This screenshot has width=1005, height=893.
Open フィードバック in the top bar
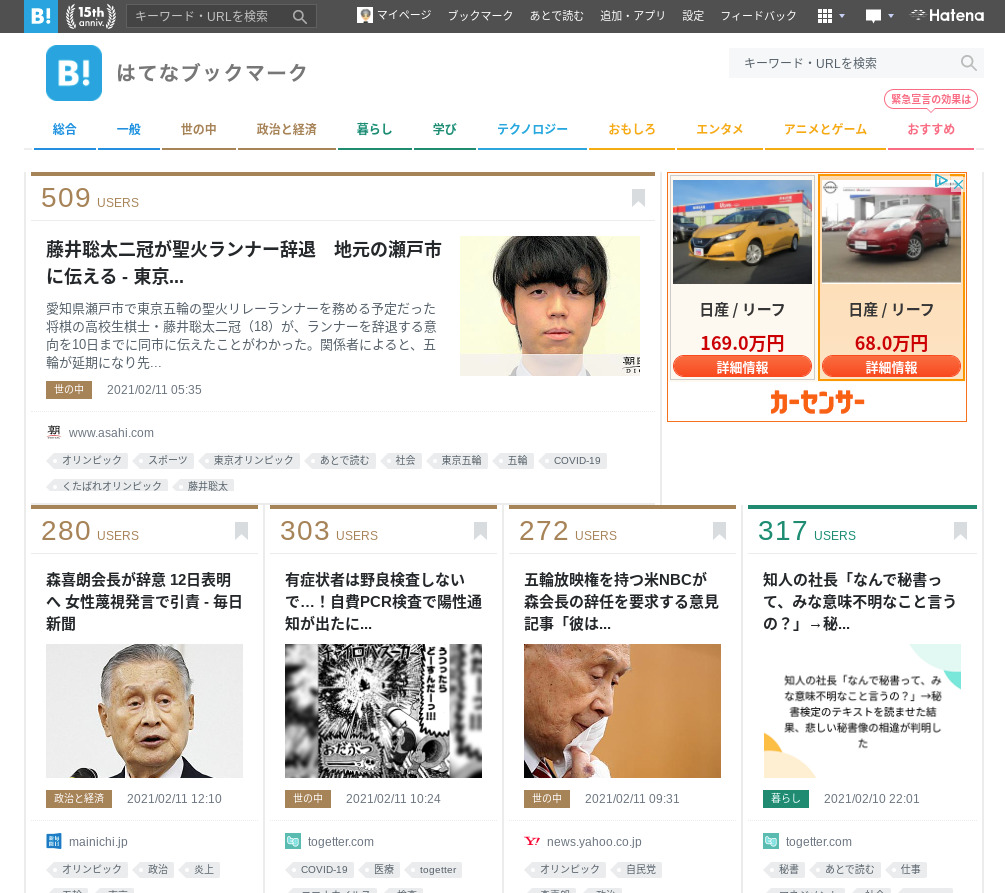[758, 15]
